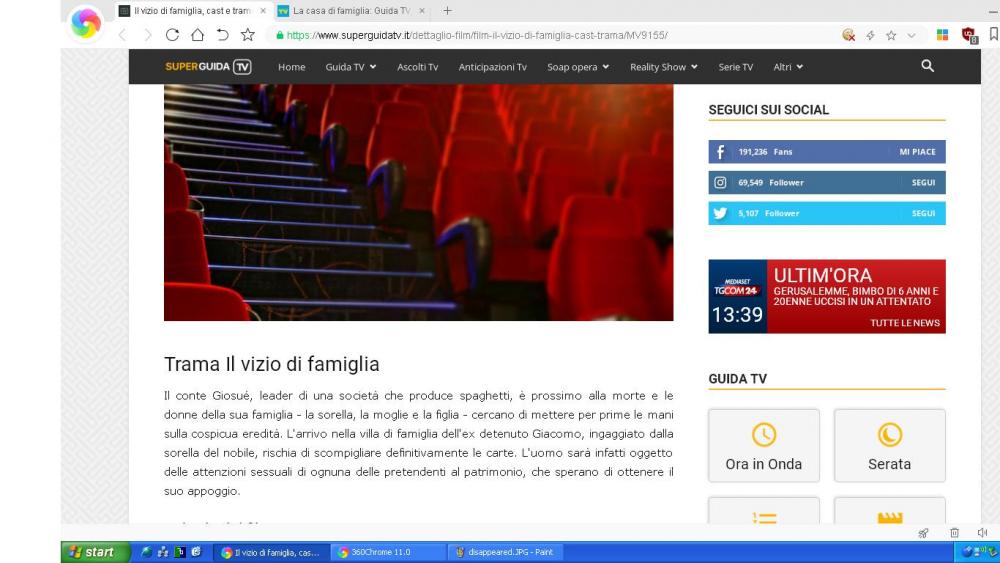Go to browser home page icon
Viewport: 1000px width, 563px height.
tap(198, 35)
